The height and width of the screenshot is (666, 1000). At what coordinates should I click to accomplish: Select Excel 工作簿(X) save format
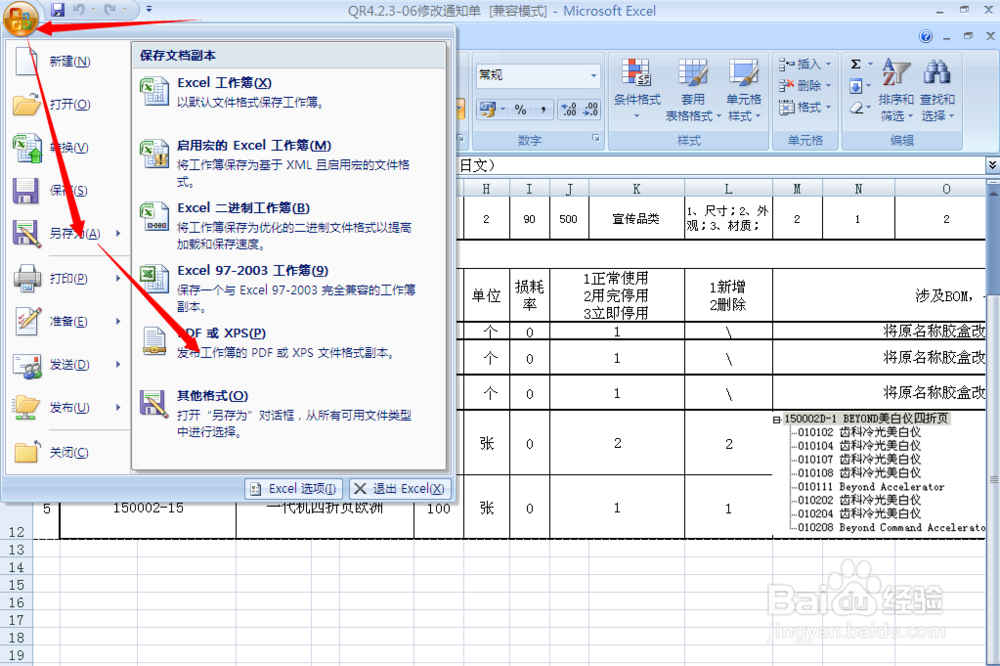(x=290, y=92)
